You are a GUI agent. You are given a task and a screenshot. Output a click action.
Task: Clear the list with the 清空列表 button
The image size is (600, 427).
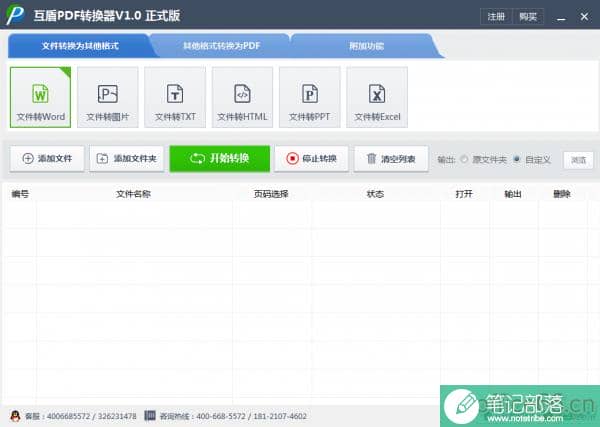[391, 158]
